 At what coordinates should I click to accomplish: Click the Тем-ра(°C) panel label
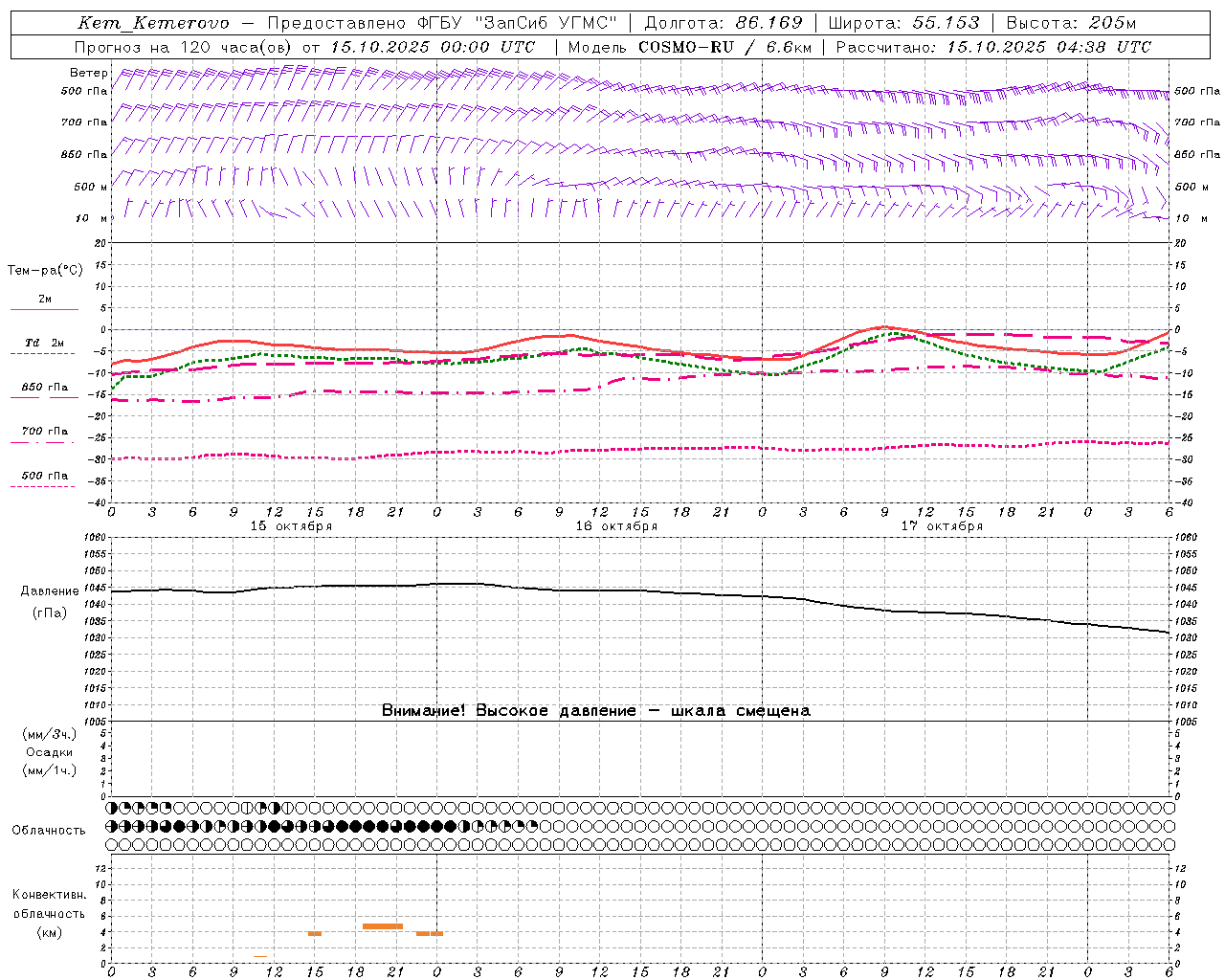click(x=45, y=271)
